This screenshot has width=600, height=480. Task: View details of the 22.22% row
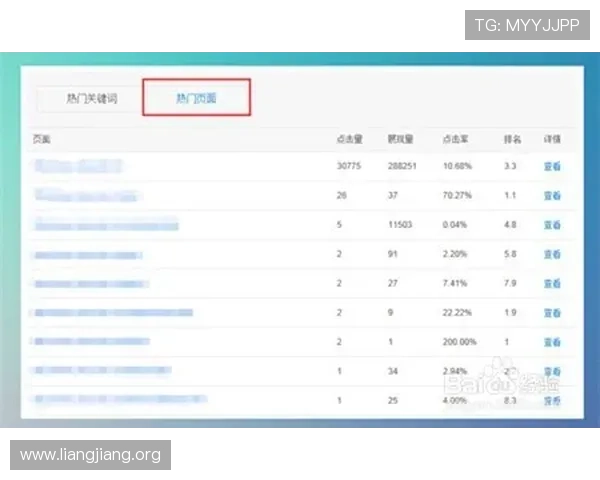point(552,313)
